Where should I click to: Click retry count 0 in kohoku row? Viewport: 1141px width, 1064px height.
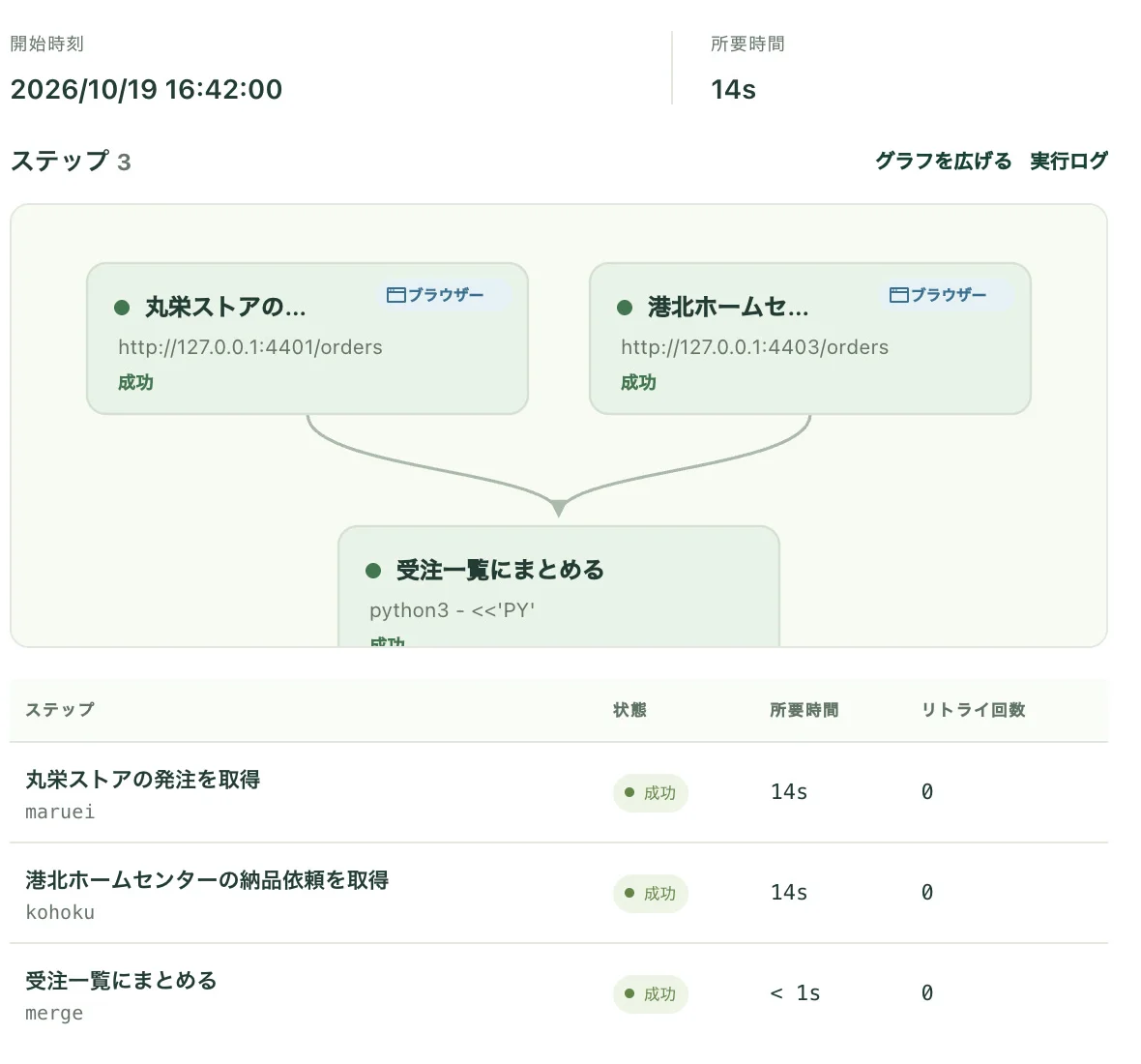click(x=927, y=892)
